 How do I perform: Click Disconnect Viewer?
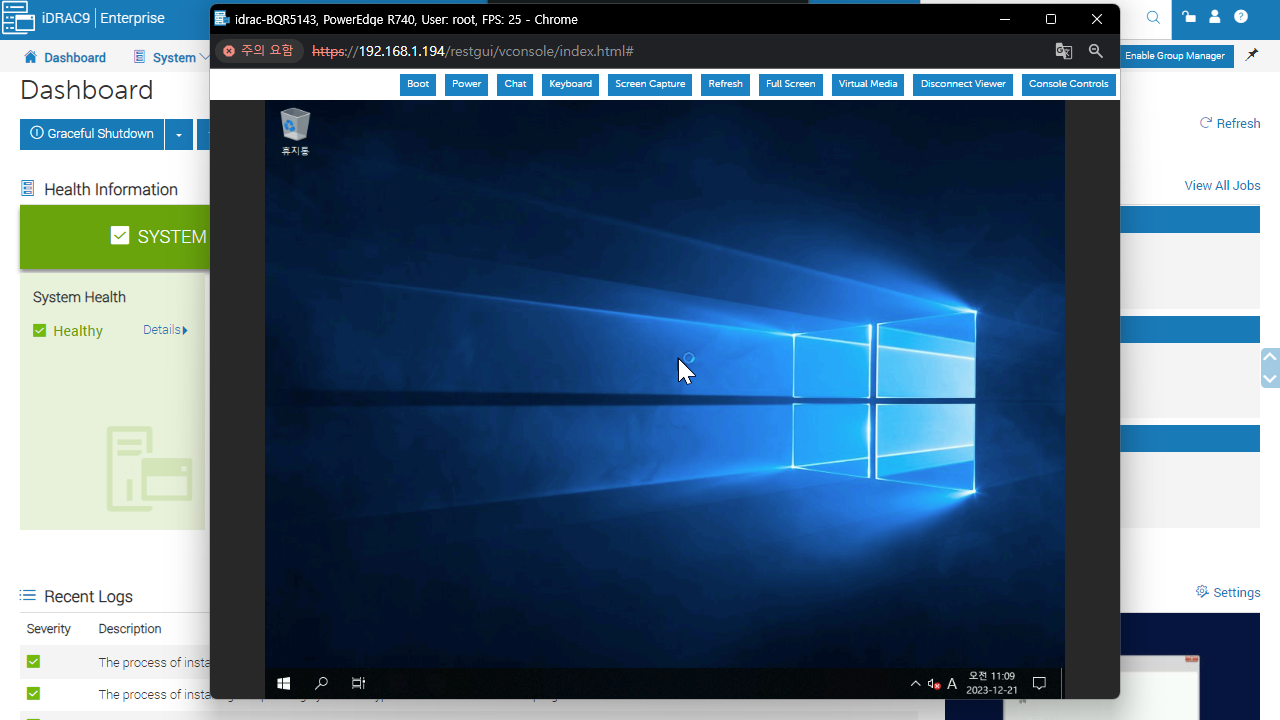tap(963, 84)
